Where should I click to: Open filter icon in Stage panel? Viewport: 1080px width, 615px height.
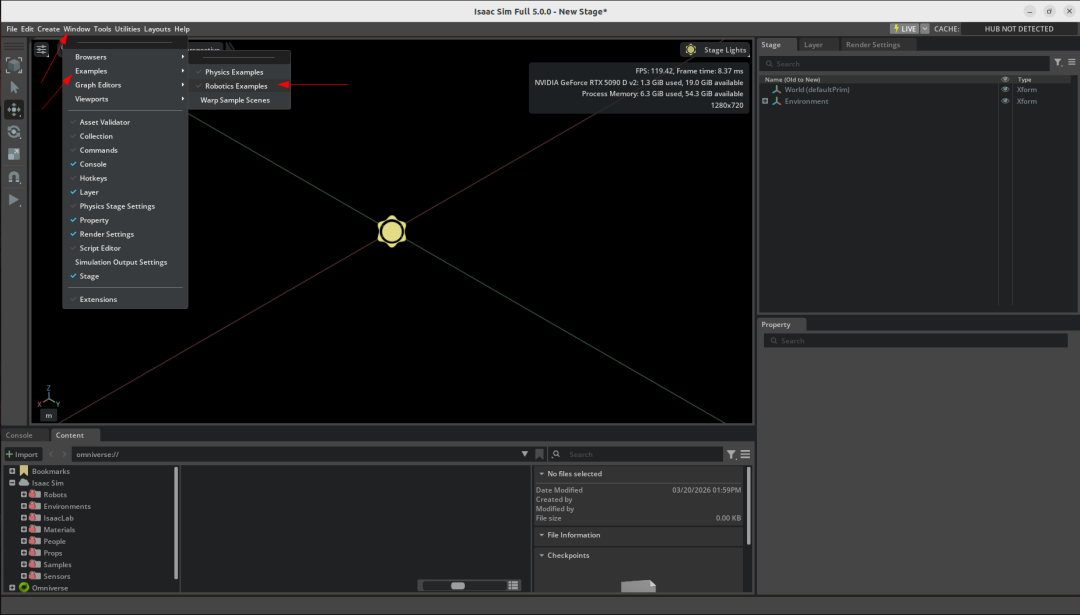[x=1058, y=63]
